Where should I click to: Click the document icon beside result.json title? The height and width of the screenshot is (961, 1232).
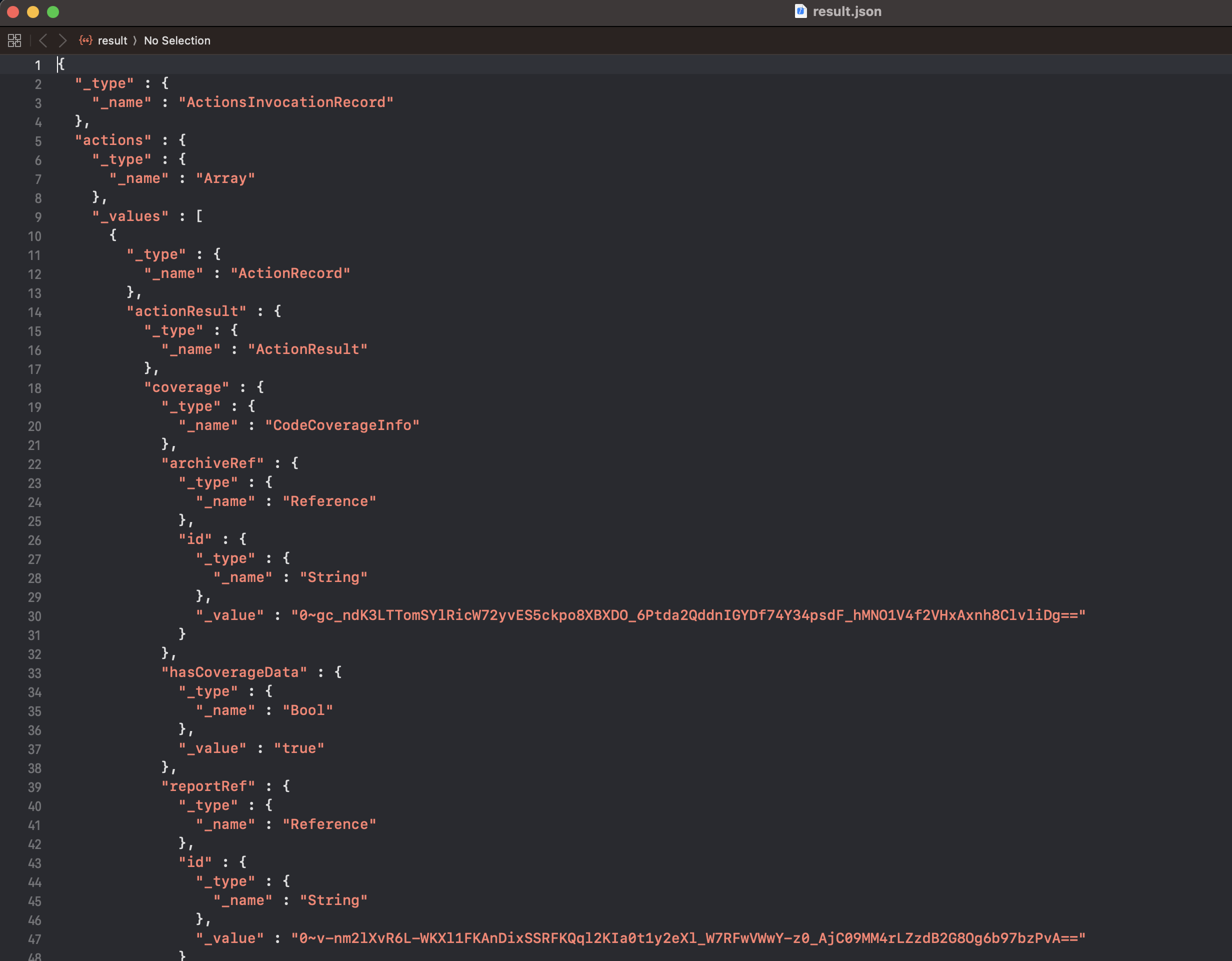click(x=800, y=11)
